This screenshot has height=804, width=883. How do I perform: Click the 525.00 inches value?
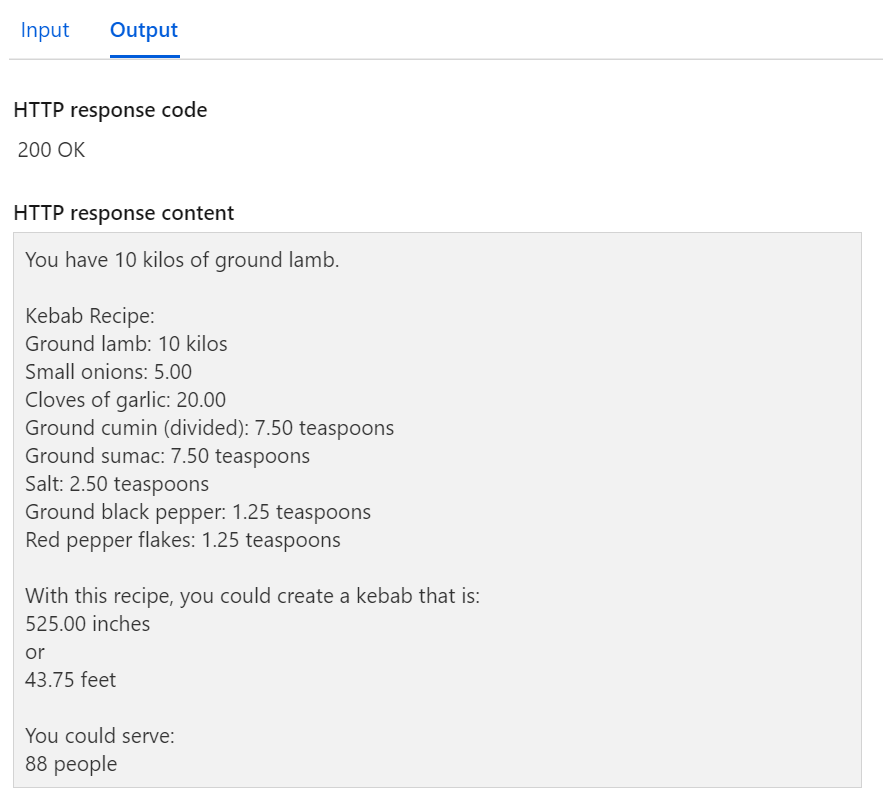[88, 624]
